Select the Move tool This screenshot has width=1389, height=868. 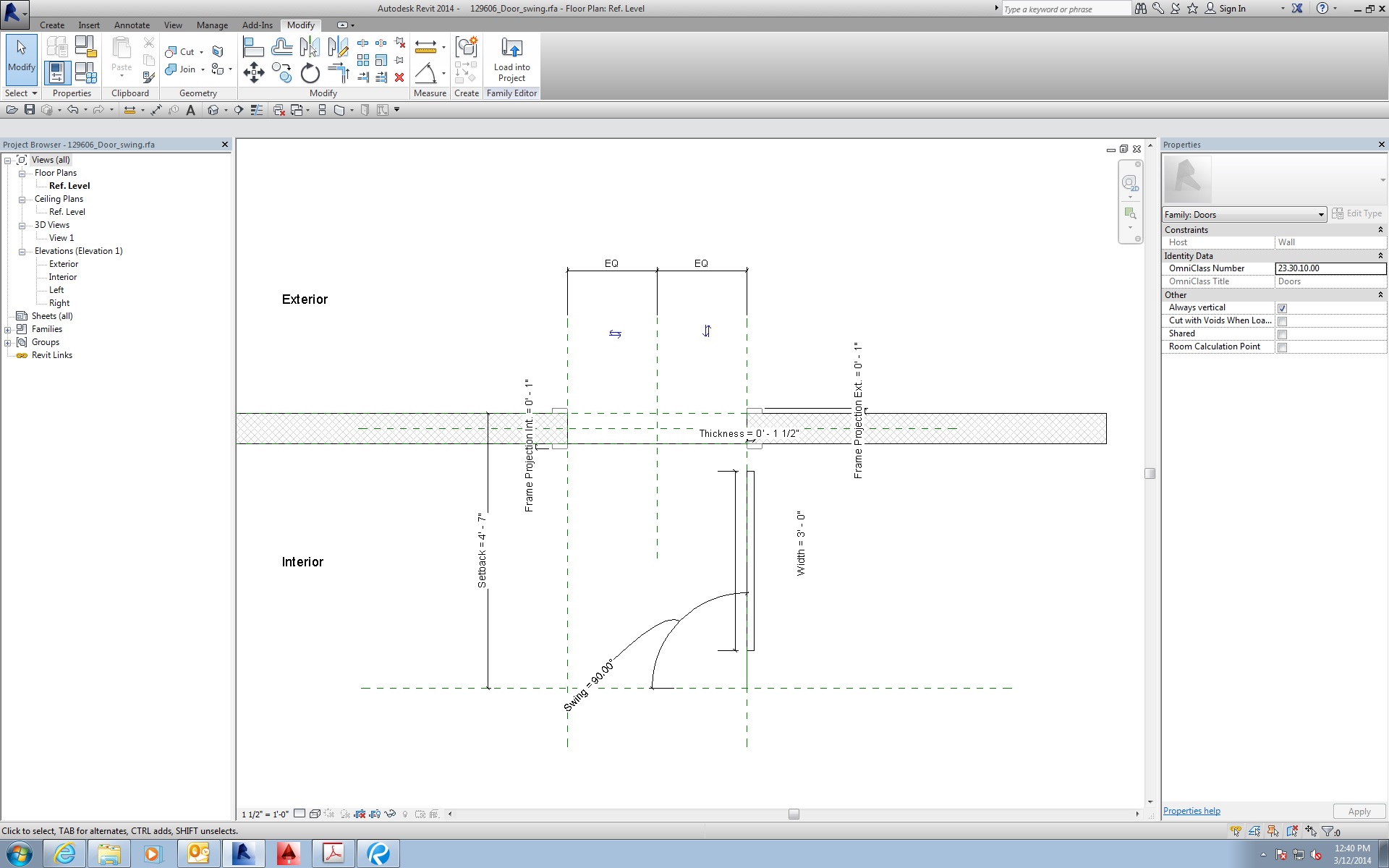coord(254,72)
